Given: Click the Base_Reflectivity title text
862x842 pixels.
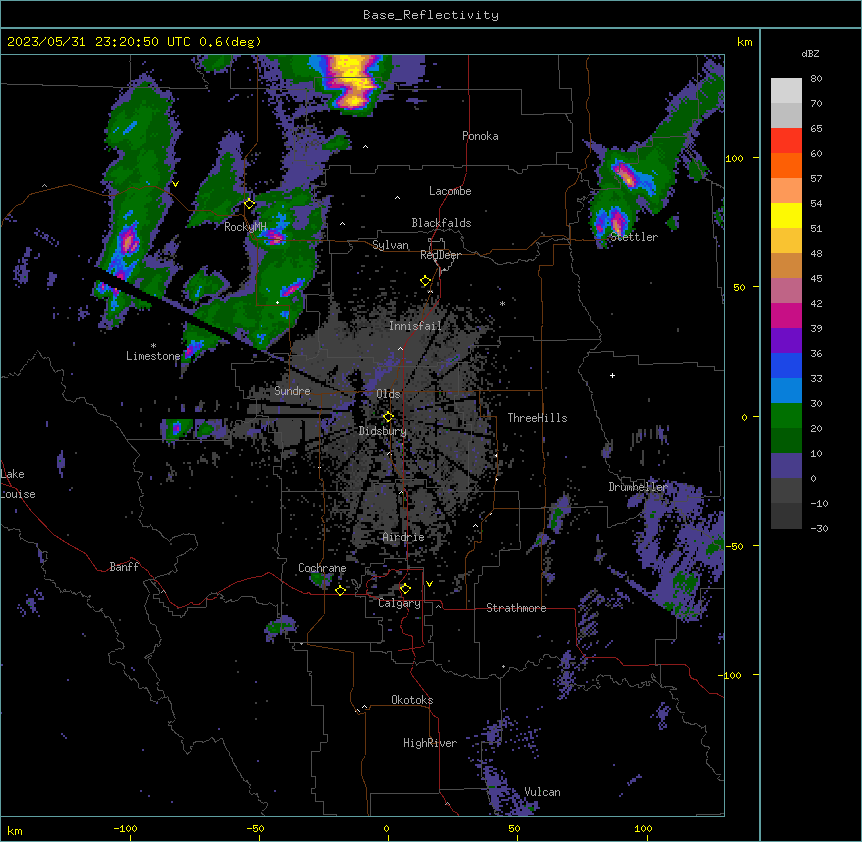Looking at the screenshot, I should coord(431,15).
